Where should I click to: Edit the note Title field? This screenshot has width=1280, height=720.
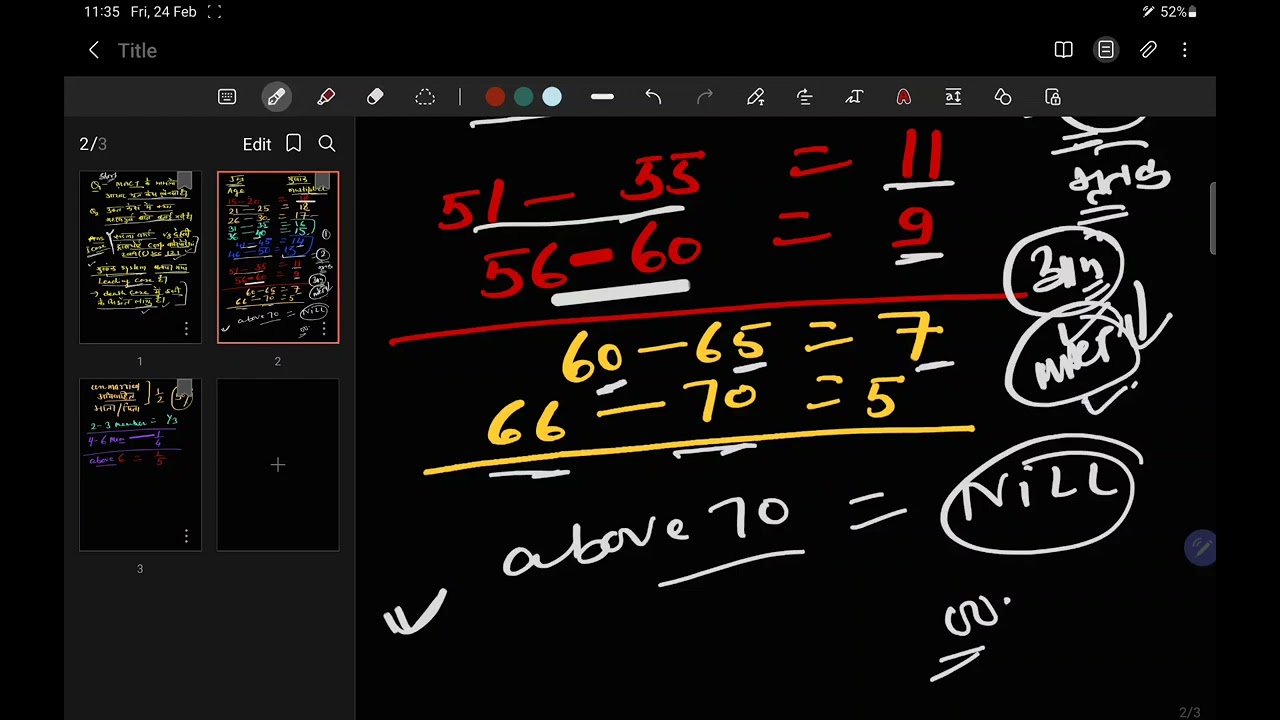[137, 50]
